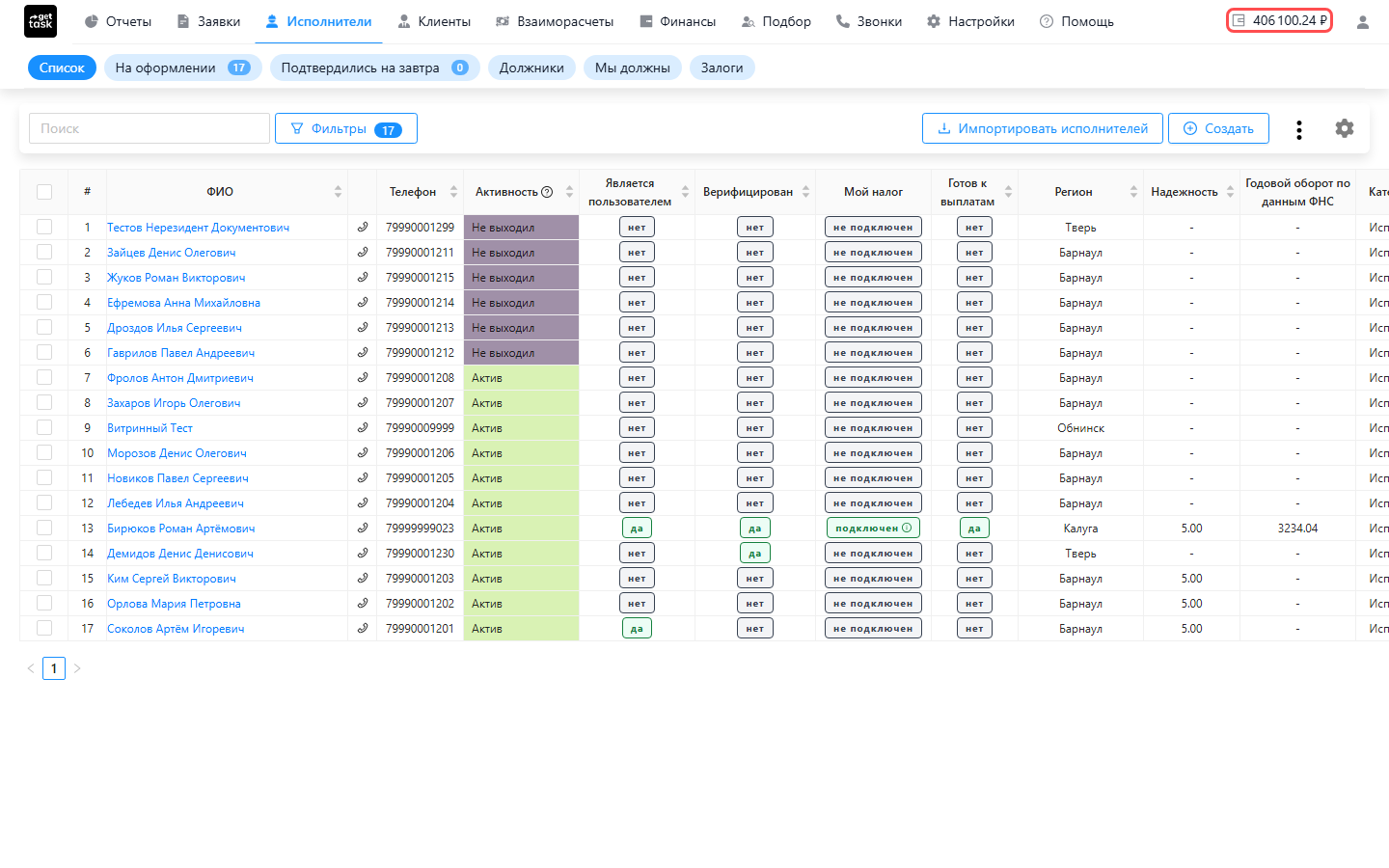Screen dimensions: 1389x868
Task: Click the Поиск search field
Action: [150, 128]
